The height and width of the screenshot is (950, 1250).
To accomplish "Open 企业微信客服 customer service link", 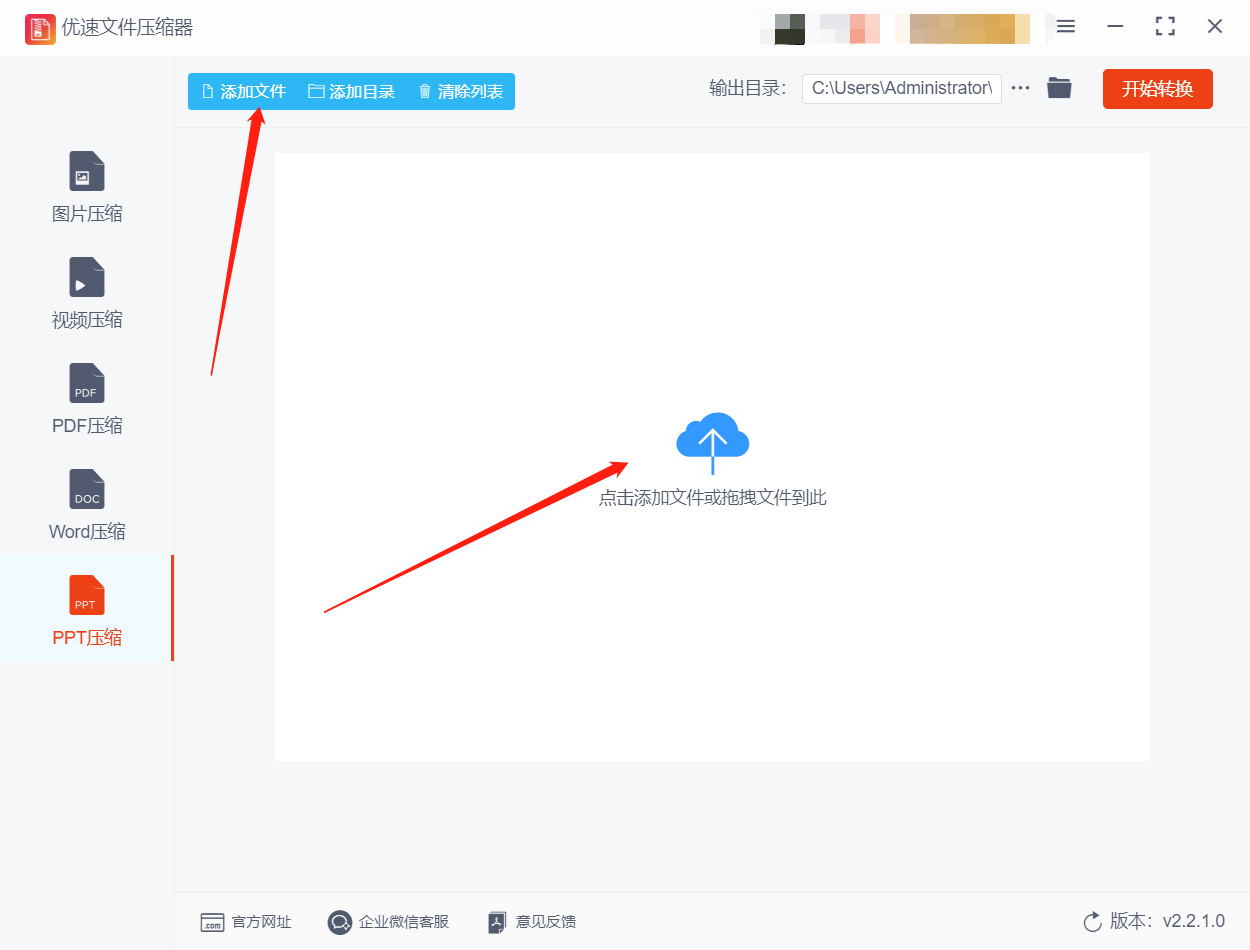I will click(388, 922).
